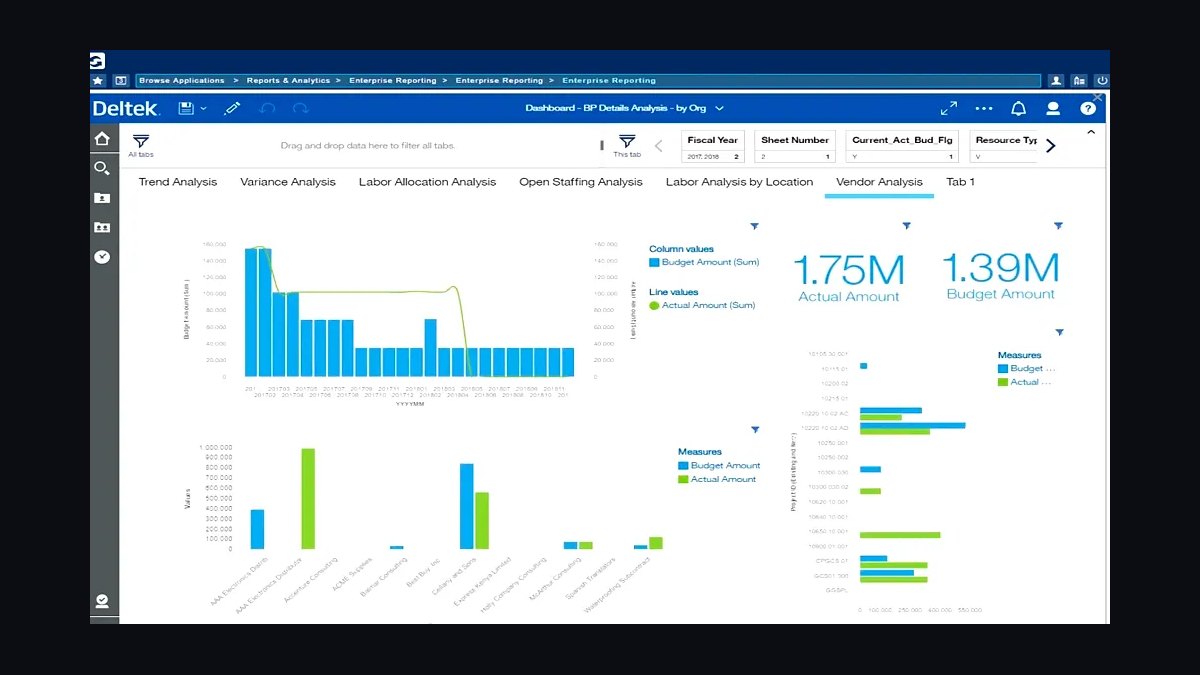The height and width of the screenshot is (675, 1200).
Task: Click the YYYYMM axis label
Action: [x=409, y=404]
